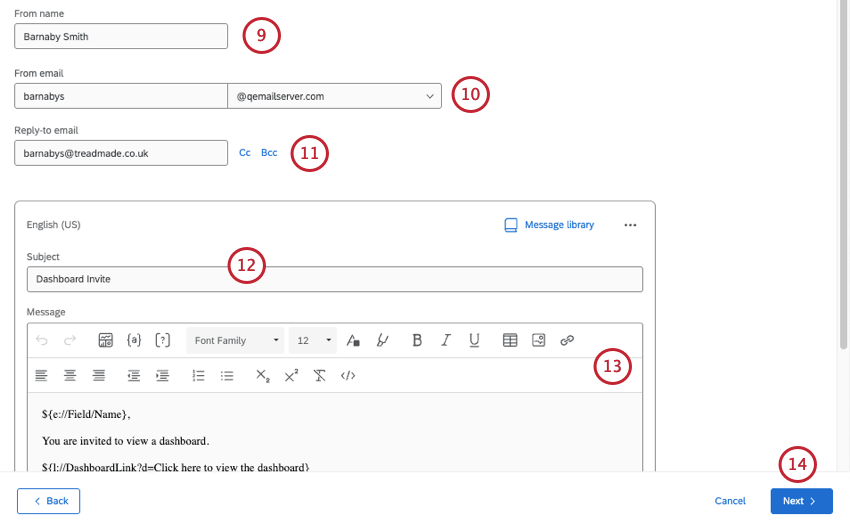
Task: Open the text font color tool
Action: coord(353,340)
